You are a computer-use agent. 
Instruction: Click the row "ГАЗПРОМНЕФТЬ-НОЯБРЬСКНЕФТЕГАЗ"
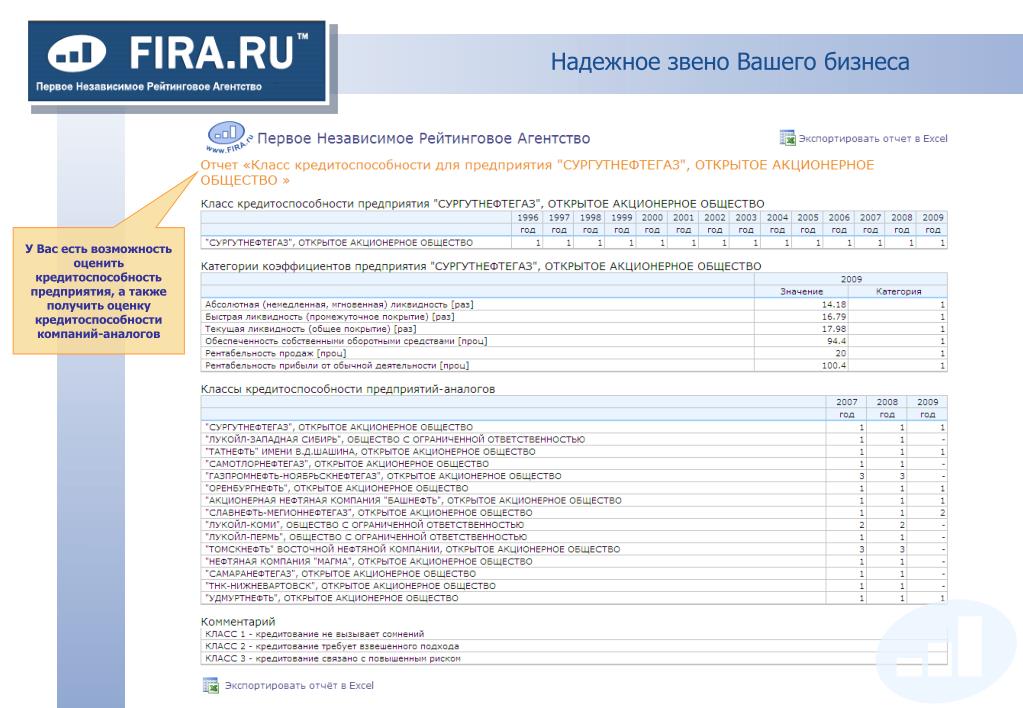click(574, 476)
